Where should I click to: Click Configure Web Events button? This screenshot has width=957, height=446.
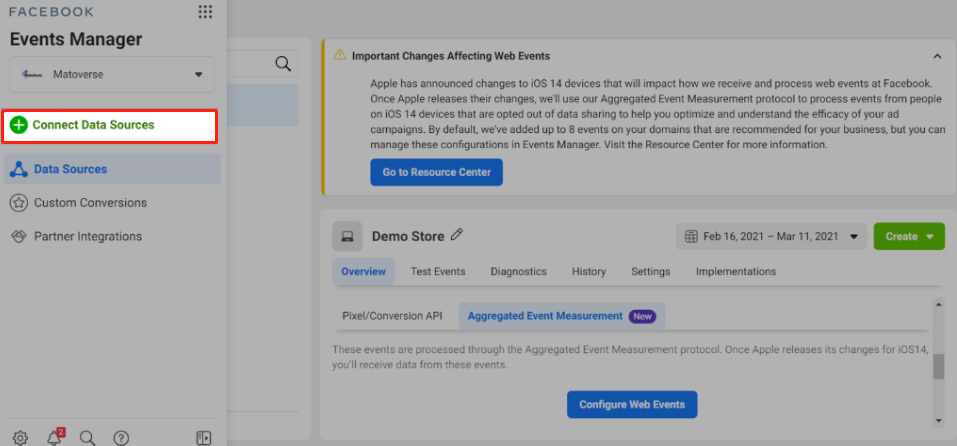click(632, 405)
